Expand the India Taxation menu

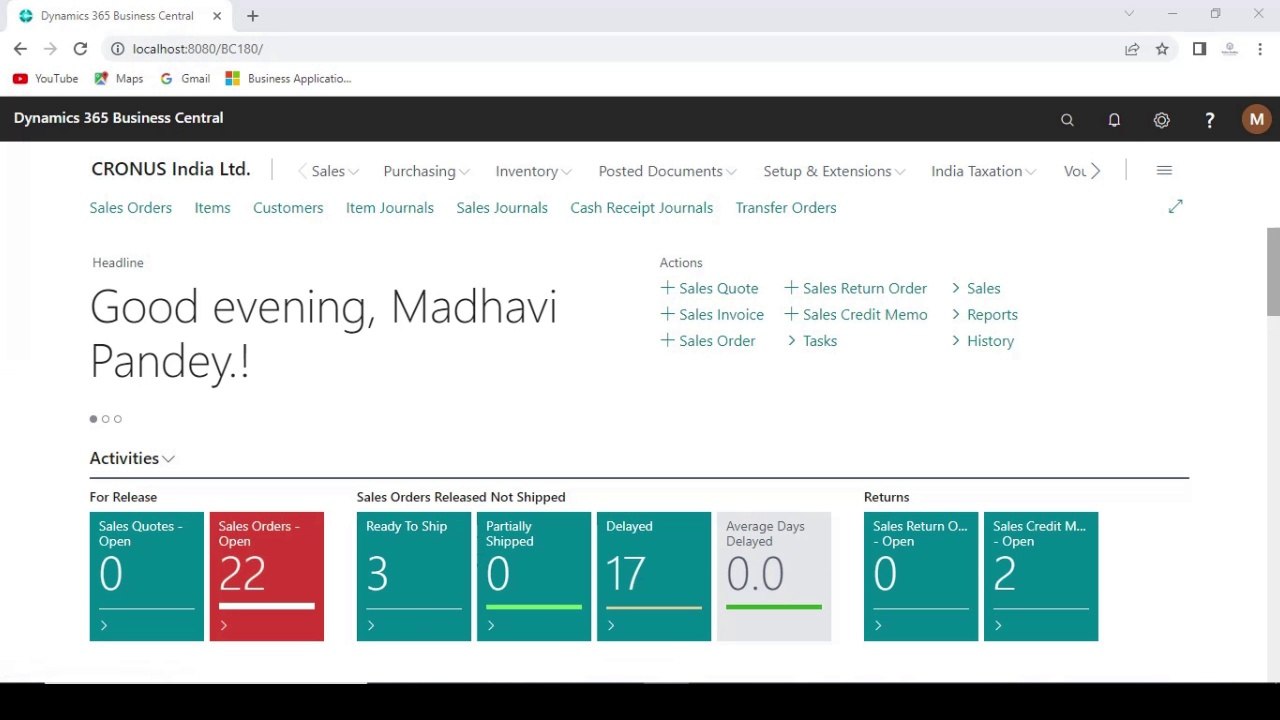coord(983,171)
